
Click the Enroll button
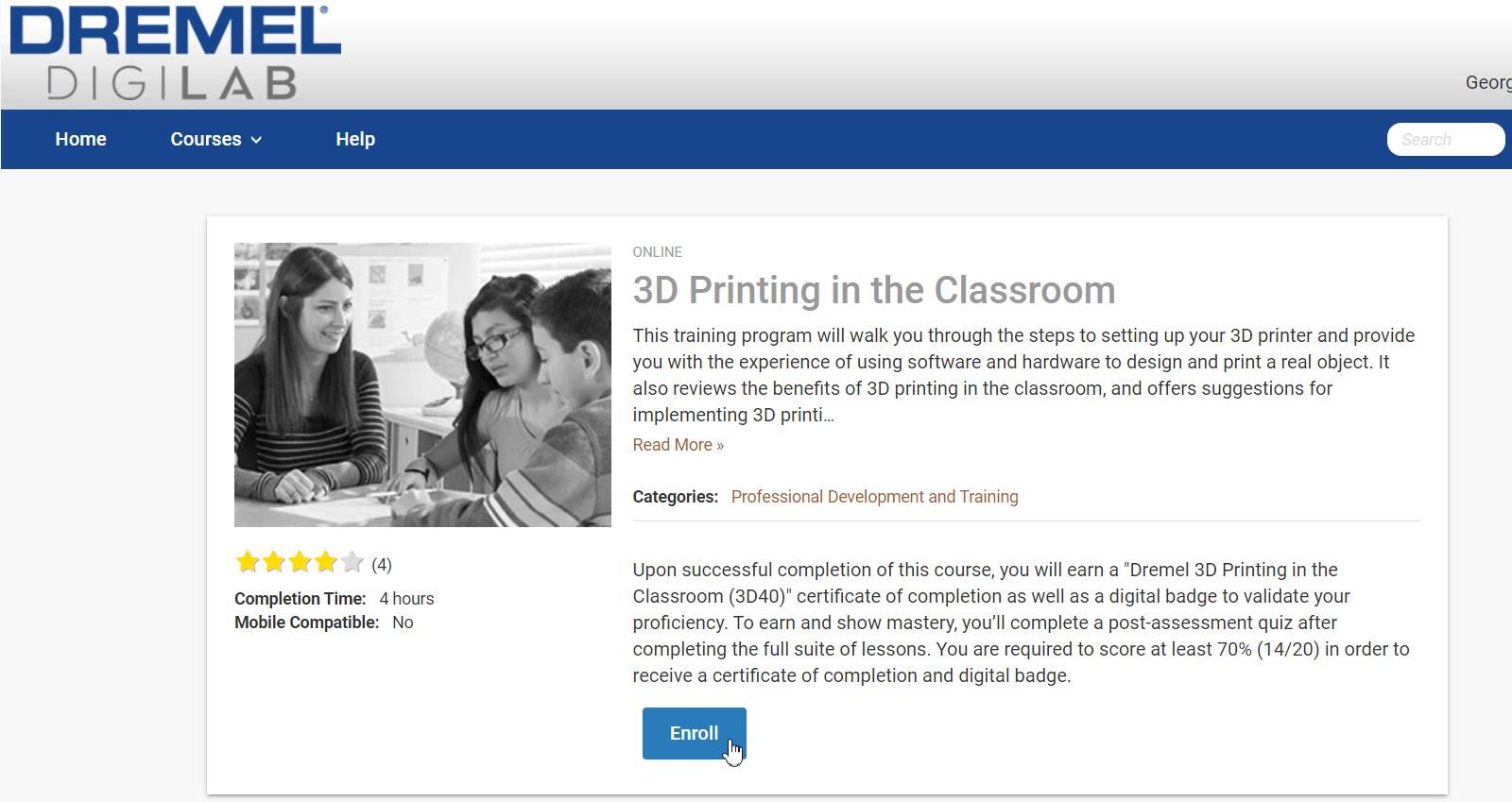(x=695, y=733)
